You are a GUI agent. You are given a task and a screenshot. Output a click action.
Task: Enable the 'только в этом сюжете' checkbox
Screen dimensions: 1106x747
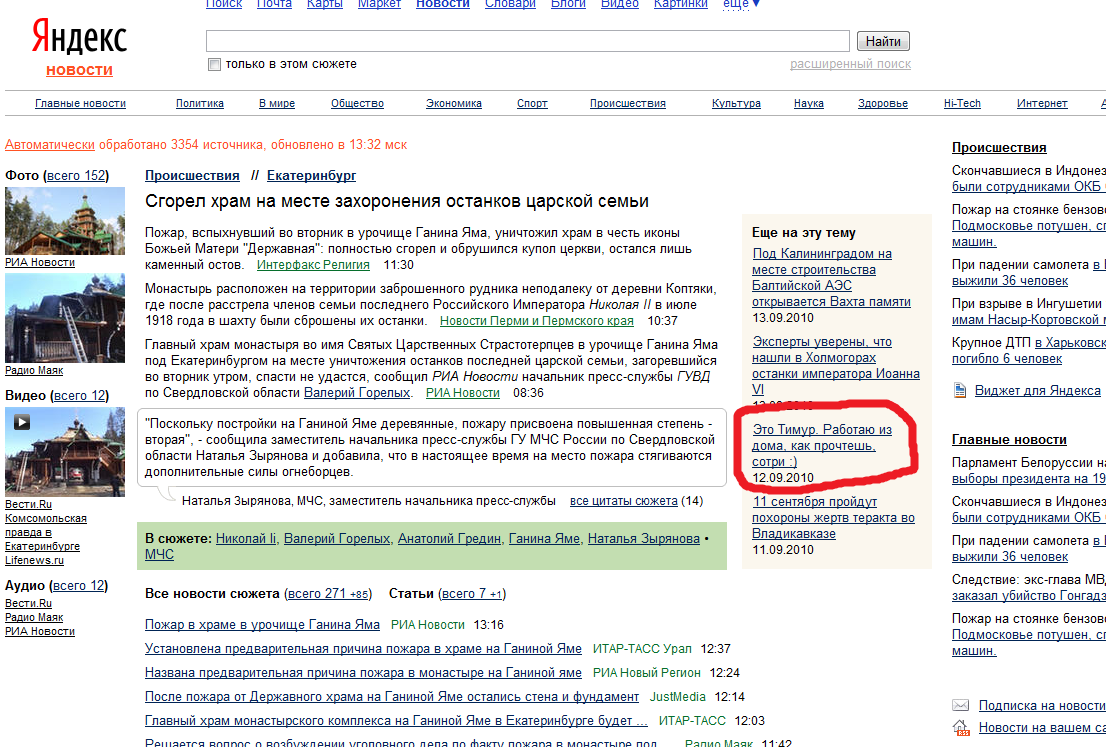[214, 65]
